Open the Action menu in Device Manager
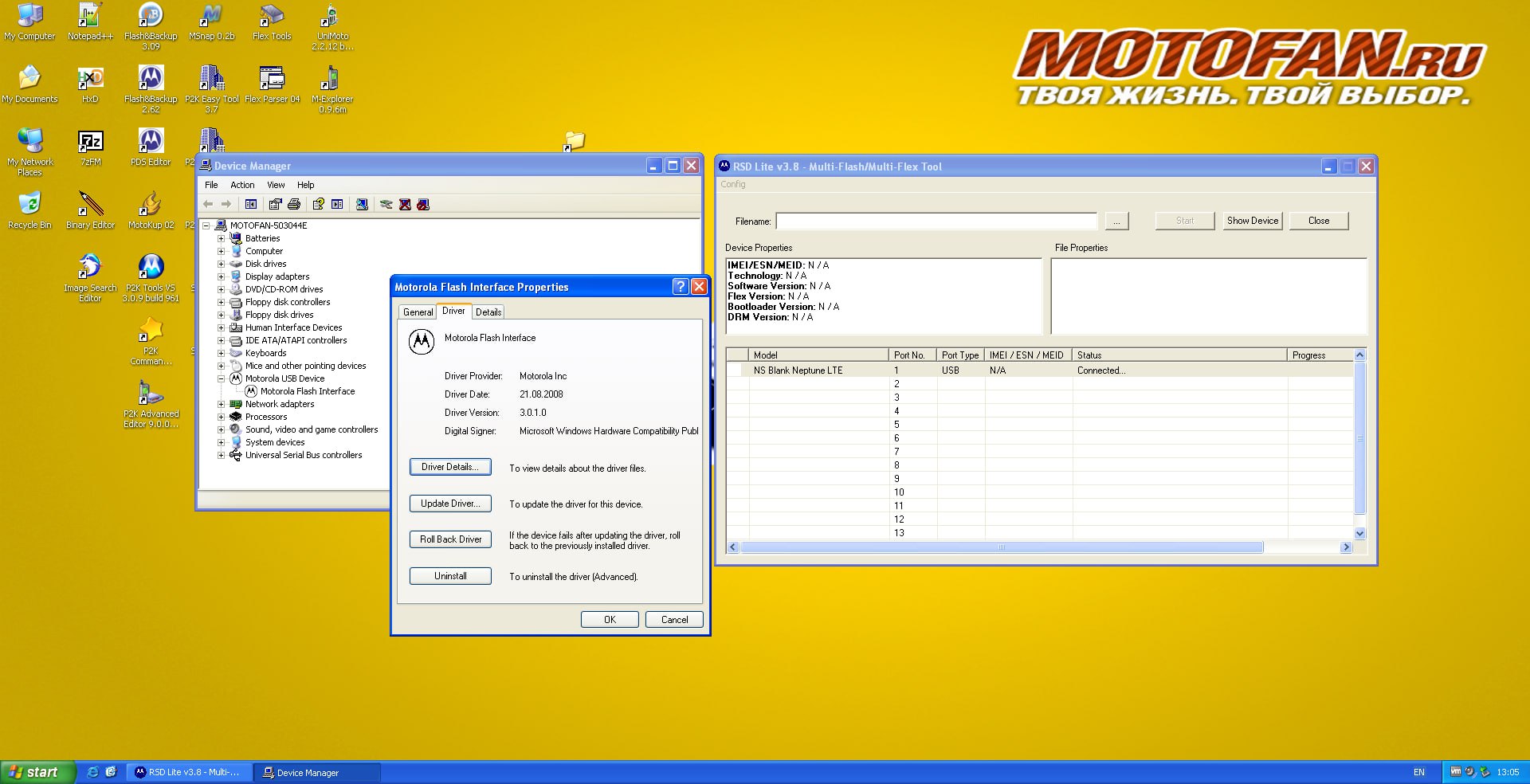Screen dimensions: 1530x784 click(x=242, y=185)
